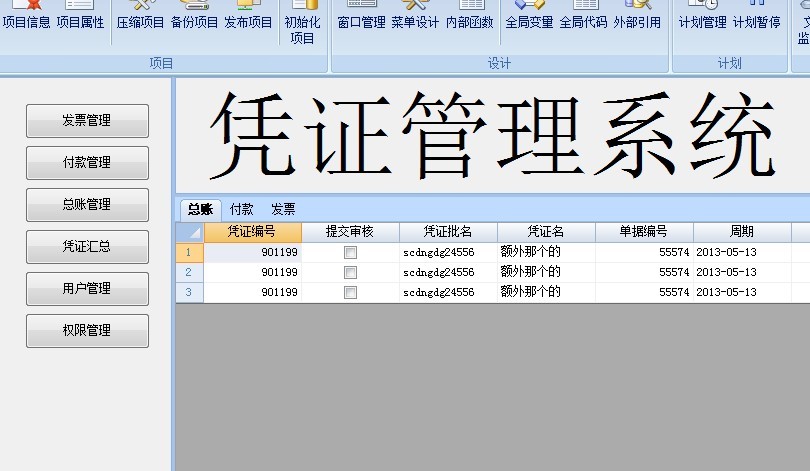Click the 凭证编号 column header
The height and width of the screenshot is (471, 810).
(252, 232)
